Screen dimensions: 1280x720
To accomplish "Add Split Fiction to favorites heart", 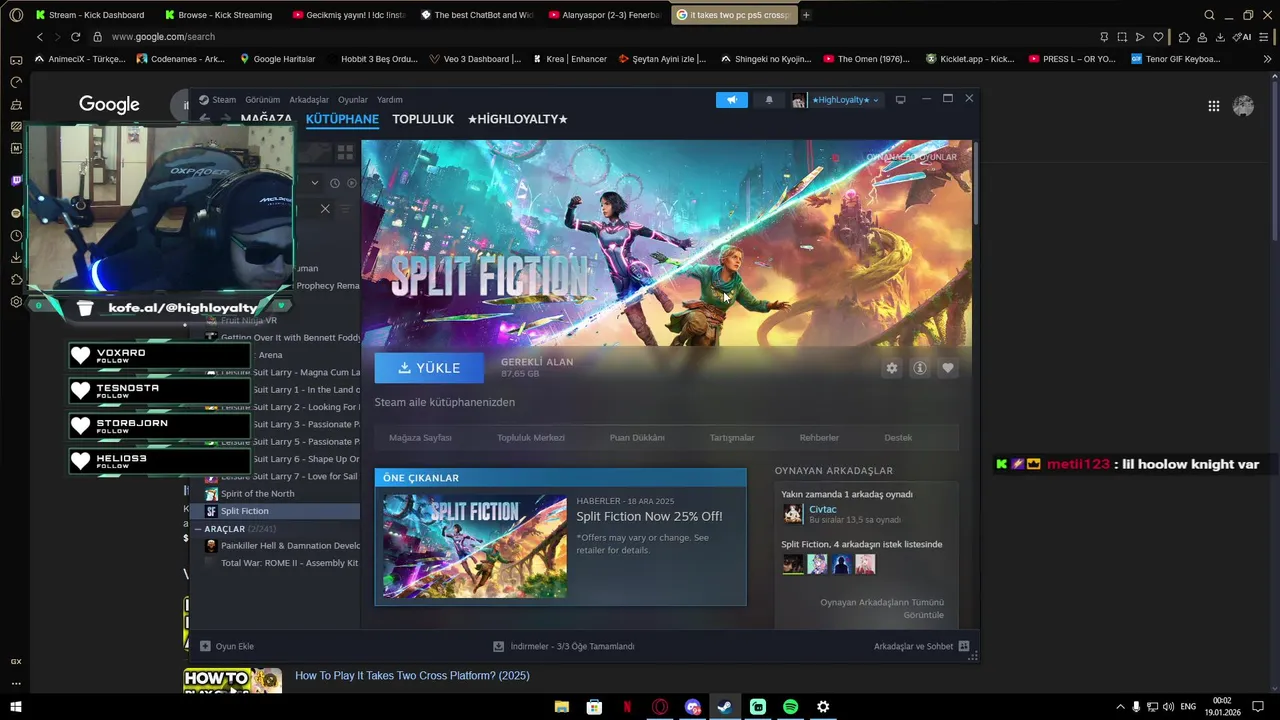I will pyautogui.click(x=948, y=368).
